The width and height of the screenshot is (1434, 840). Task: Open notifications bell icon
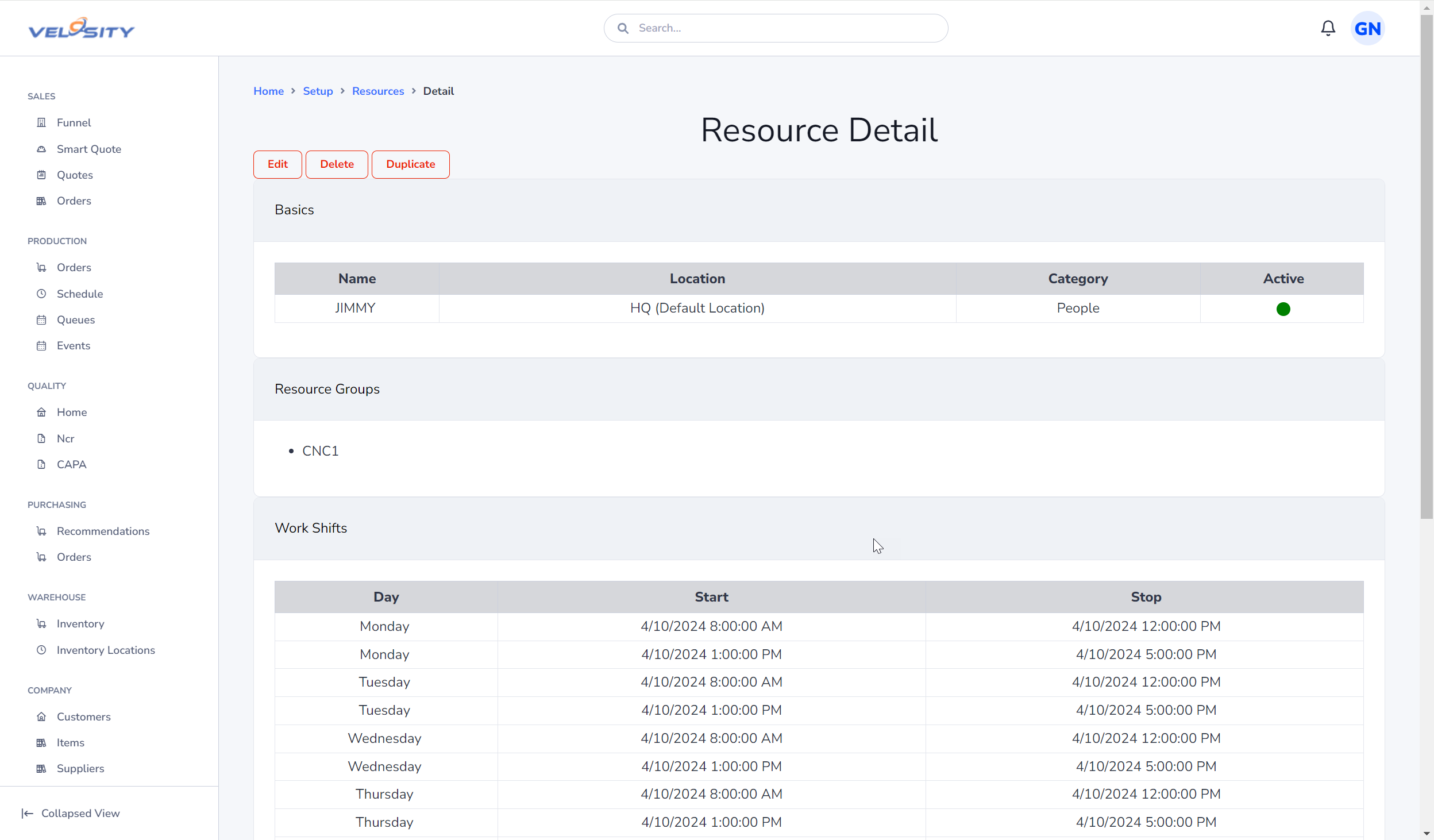1328,28
